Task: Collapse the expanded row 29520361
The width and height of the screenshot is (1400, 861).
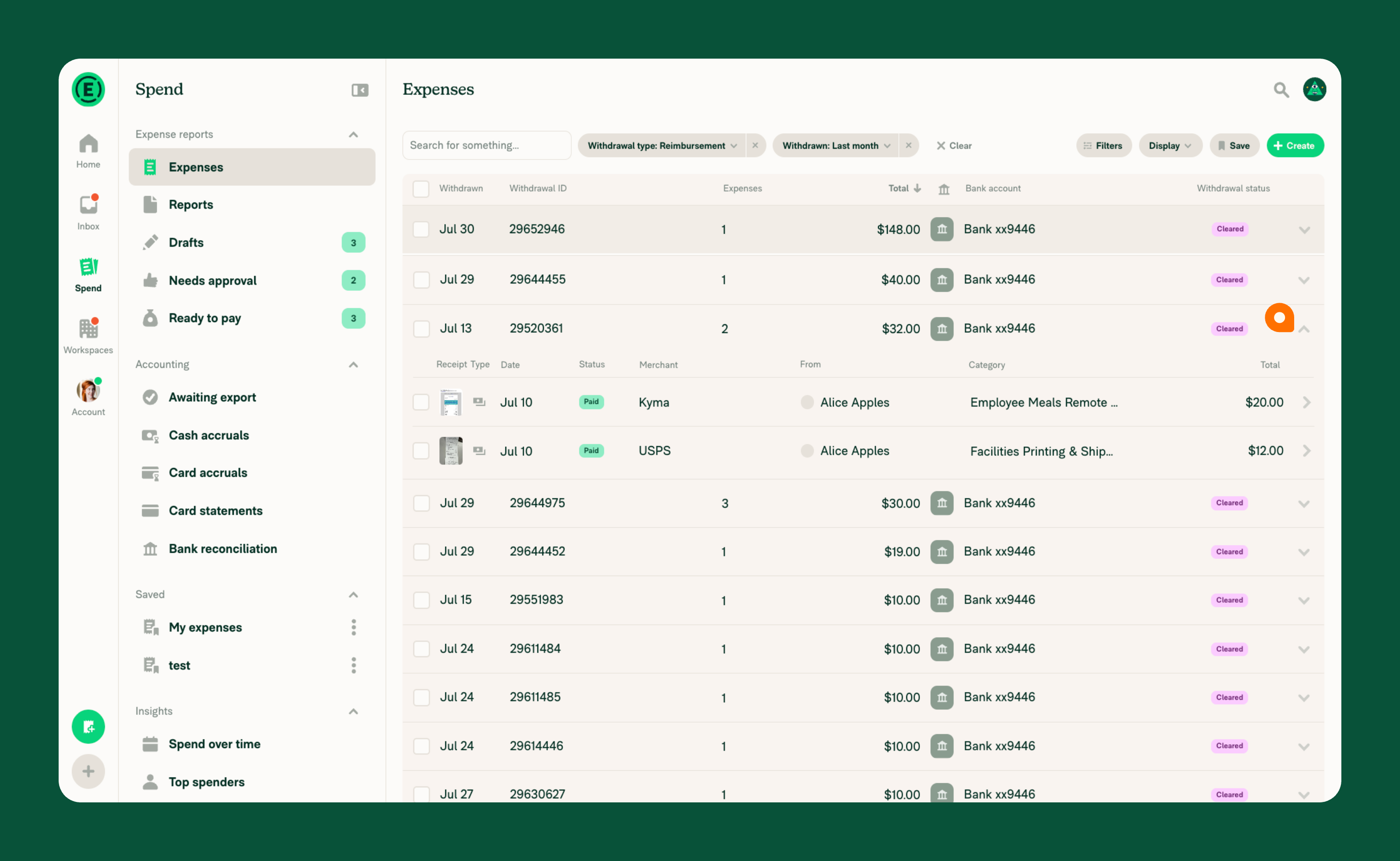Action: [x=1304, y=330]
